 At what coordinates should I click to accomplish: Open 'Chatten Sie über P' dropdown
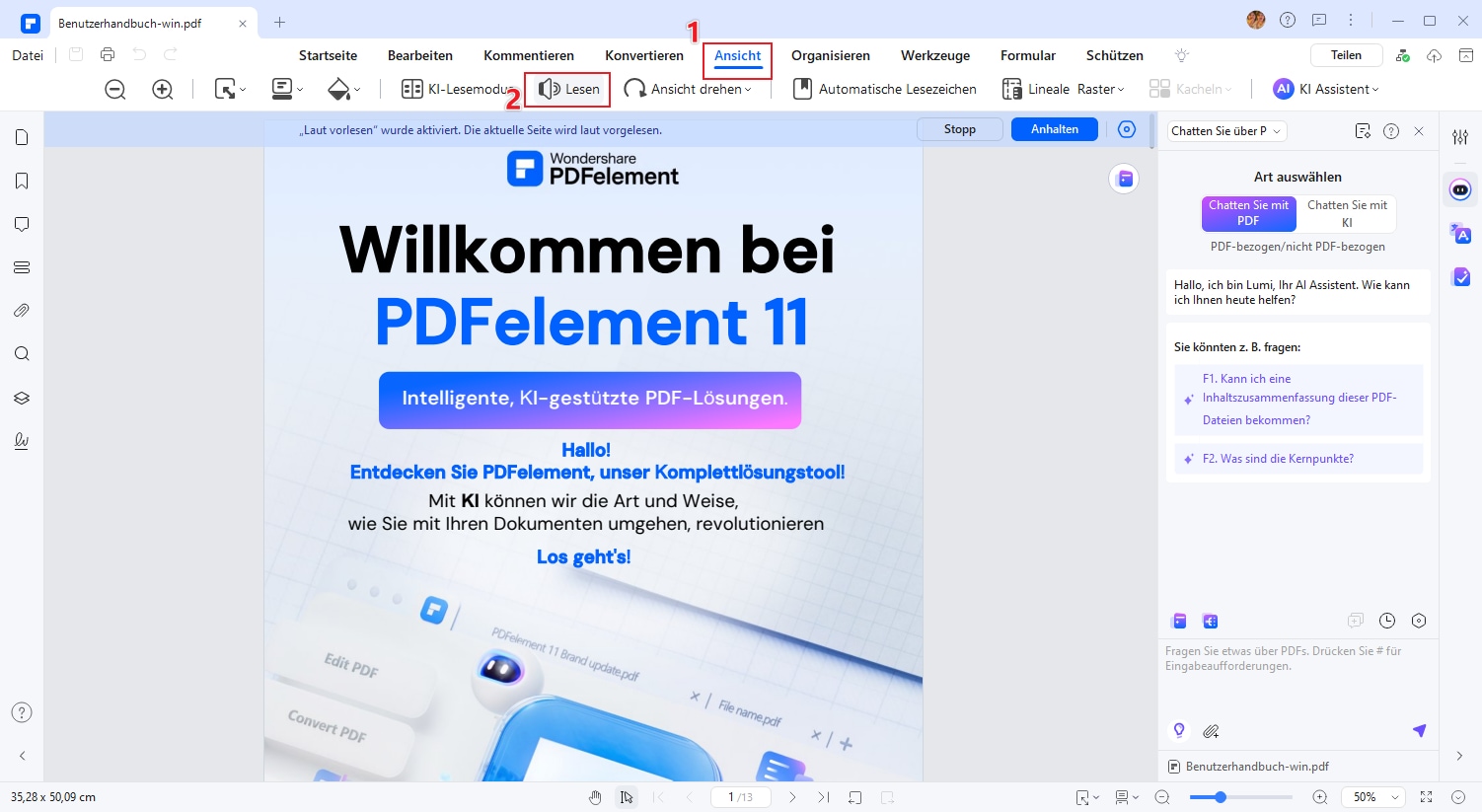click(x=1226, y=131)
